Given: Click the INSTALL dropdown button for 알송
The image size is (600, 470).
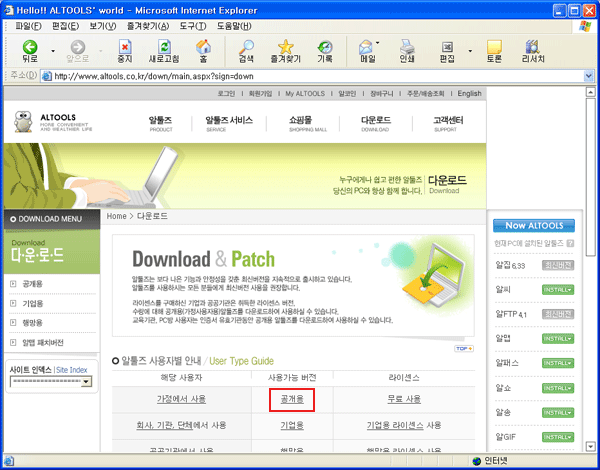Looking at the screenshot, I should coord(558,413).
